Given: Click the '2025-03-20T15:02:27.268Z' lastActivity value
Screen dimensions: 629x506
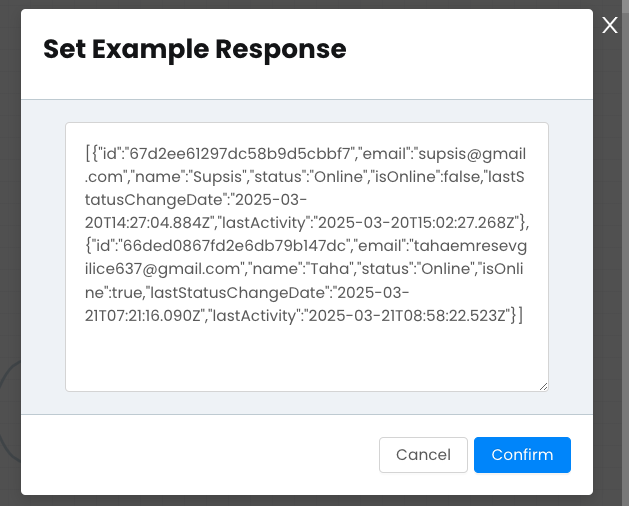Looking at the screenshot, I should [x=416, y=223].
